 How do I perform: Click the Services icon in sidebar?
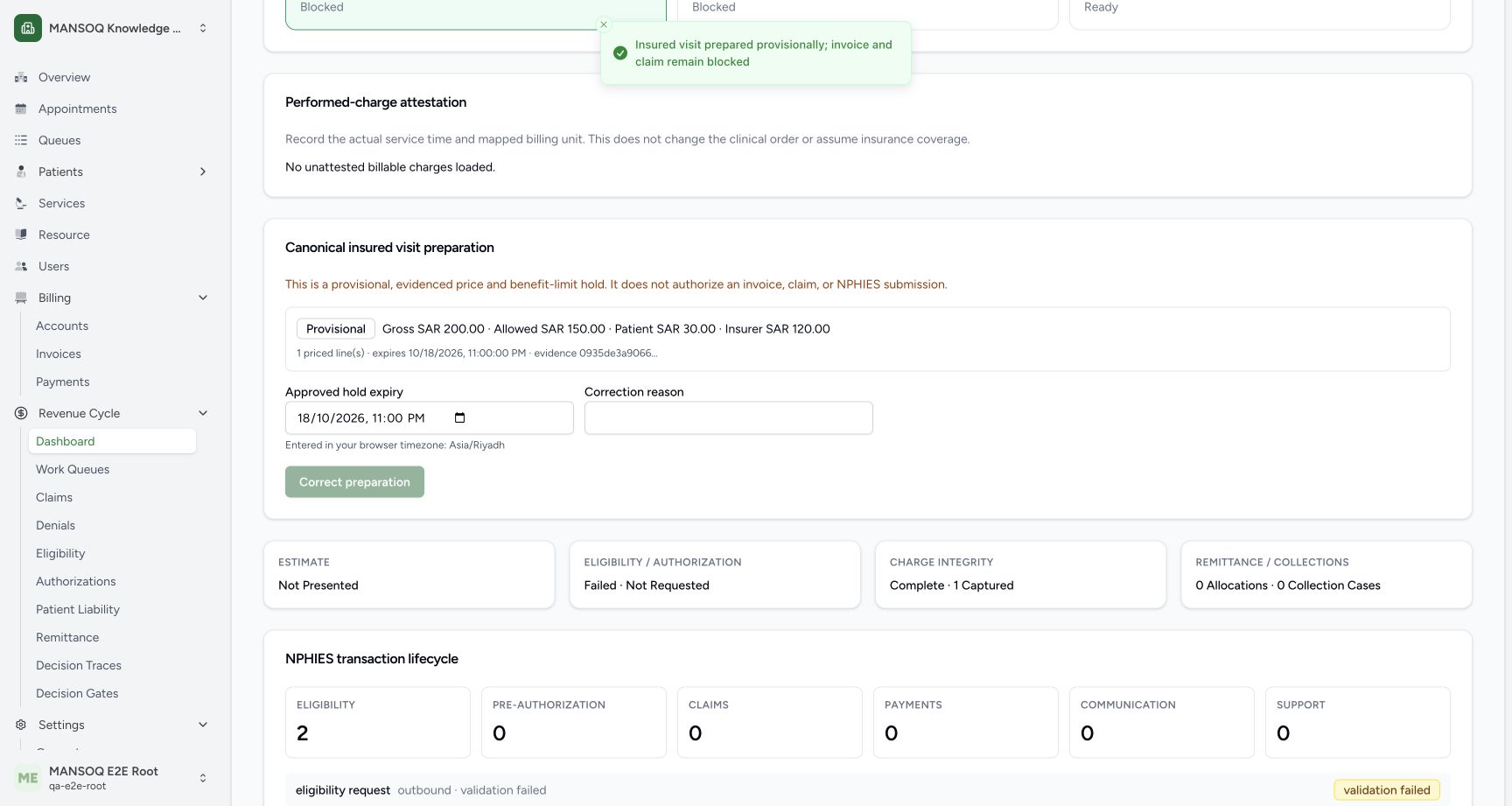(x=21, y=203)
